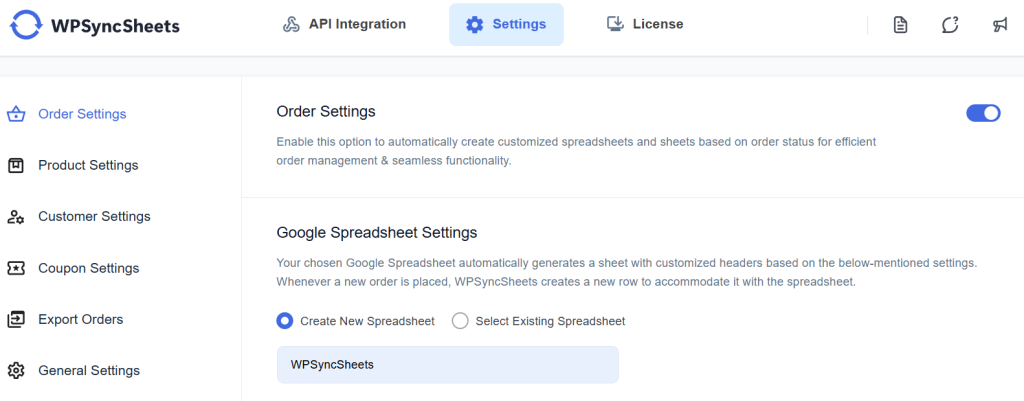Open Export Orders in the sidebar

point(81,319)
